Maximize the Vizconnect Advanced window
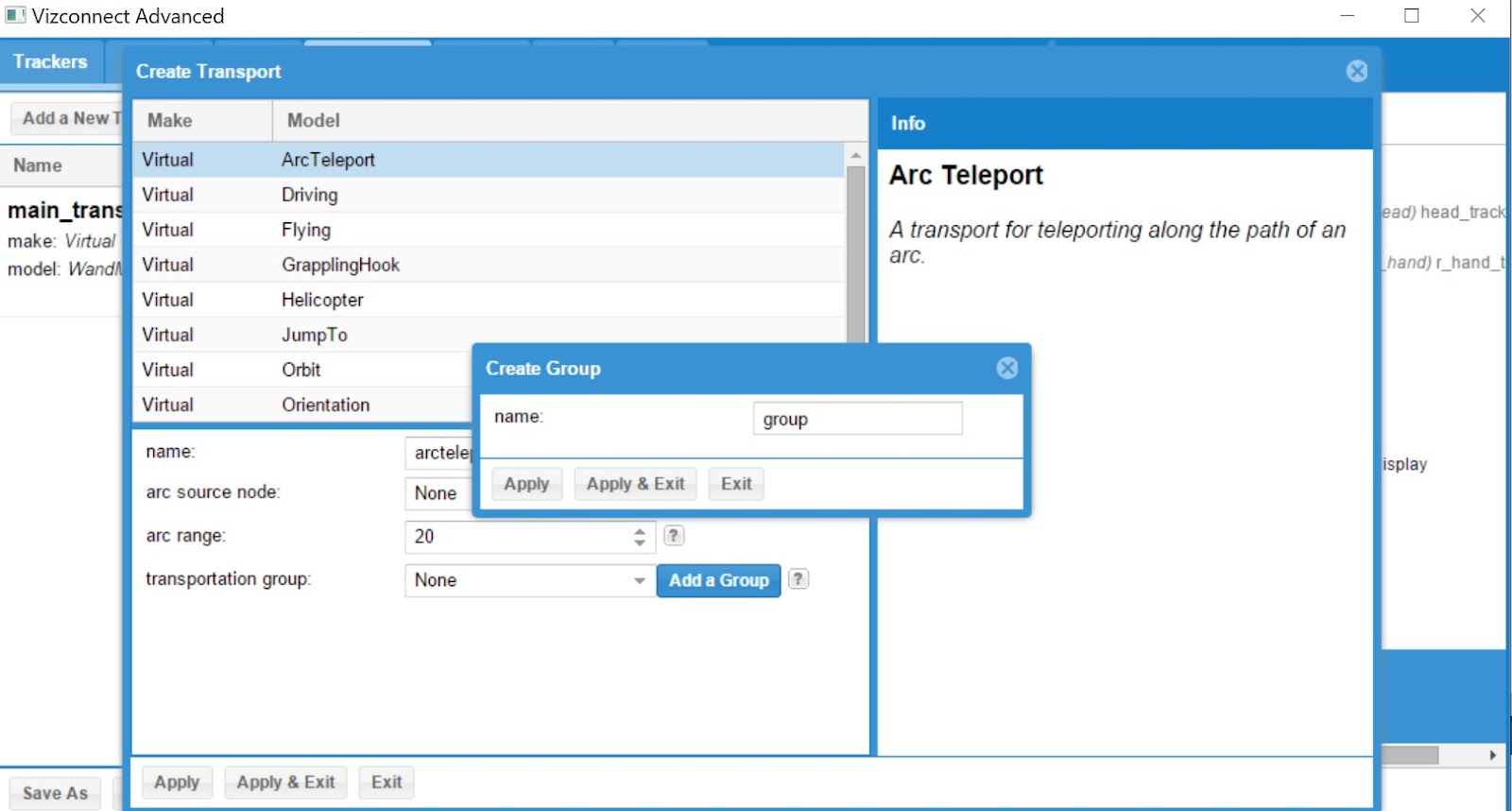Screen dimensions: 1512x811 pyautogui.click(x=1412, y=16)
